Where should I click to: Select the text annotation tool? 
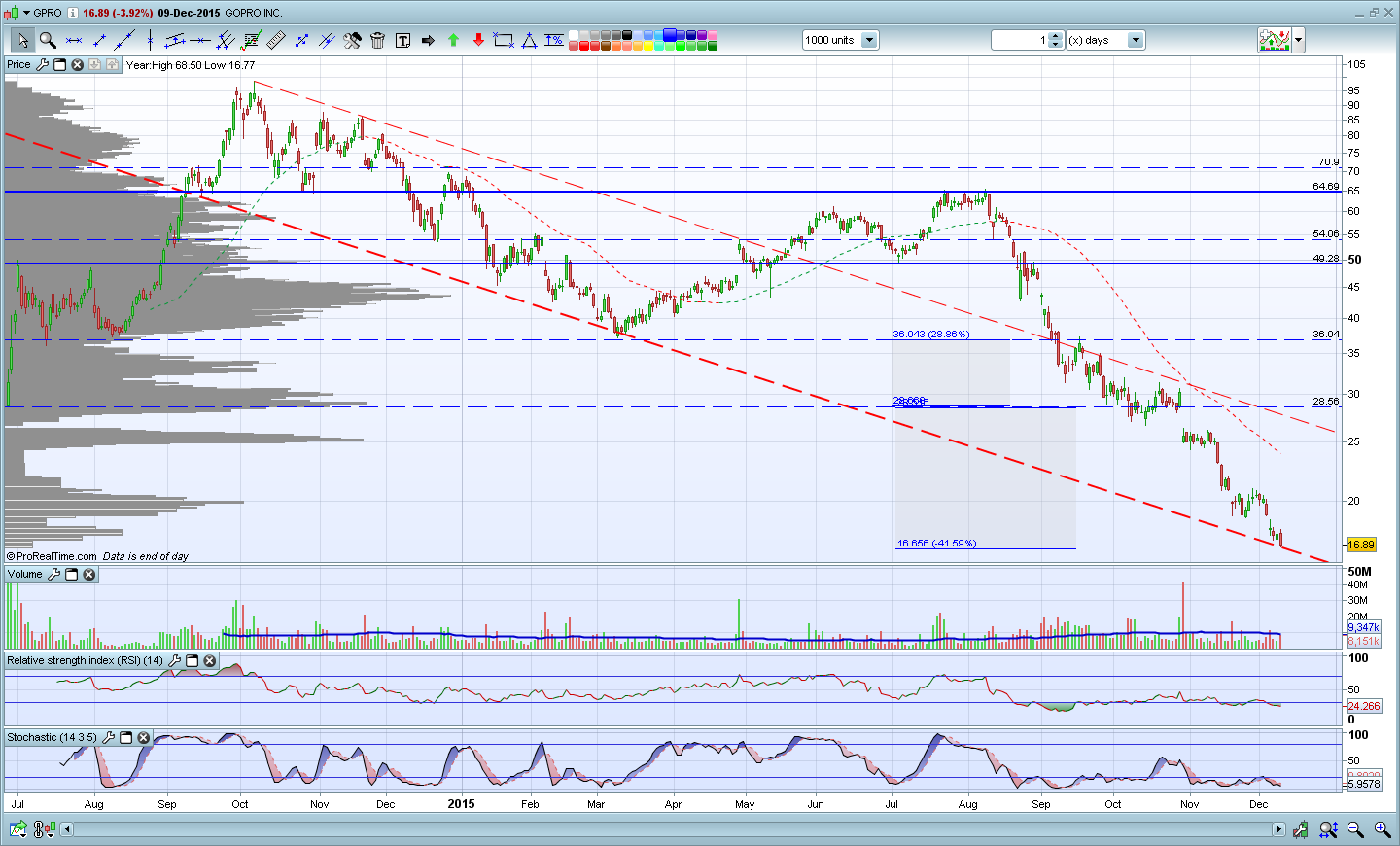click(402, 40)
